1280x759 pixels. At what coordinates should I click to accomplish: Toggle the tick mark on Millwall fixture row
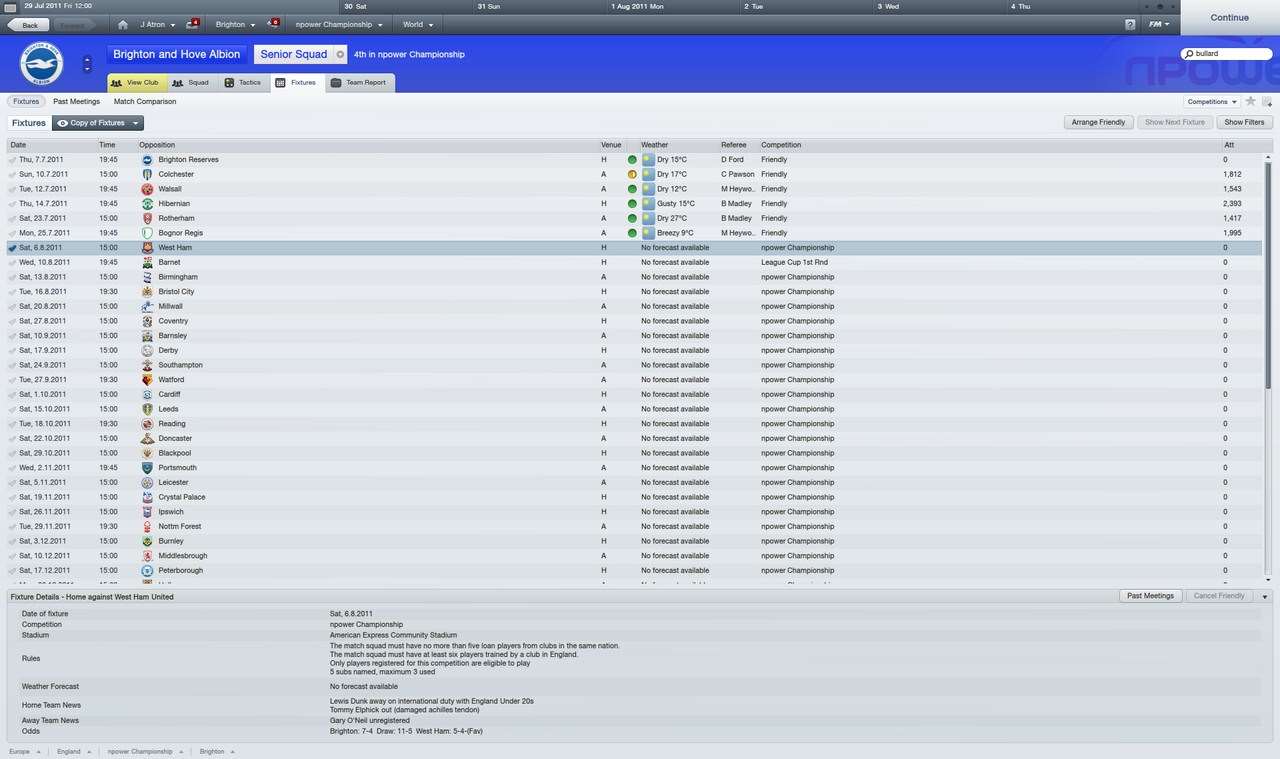click(x=12, y=306)
